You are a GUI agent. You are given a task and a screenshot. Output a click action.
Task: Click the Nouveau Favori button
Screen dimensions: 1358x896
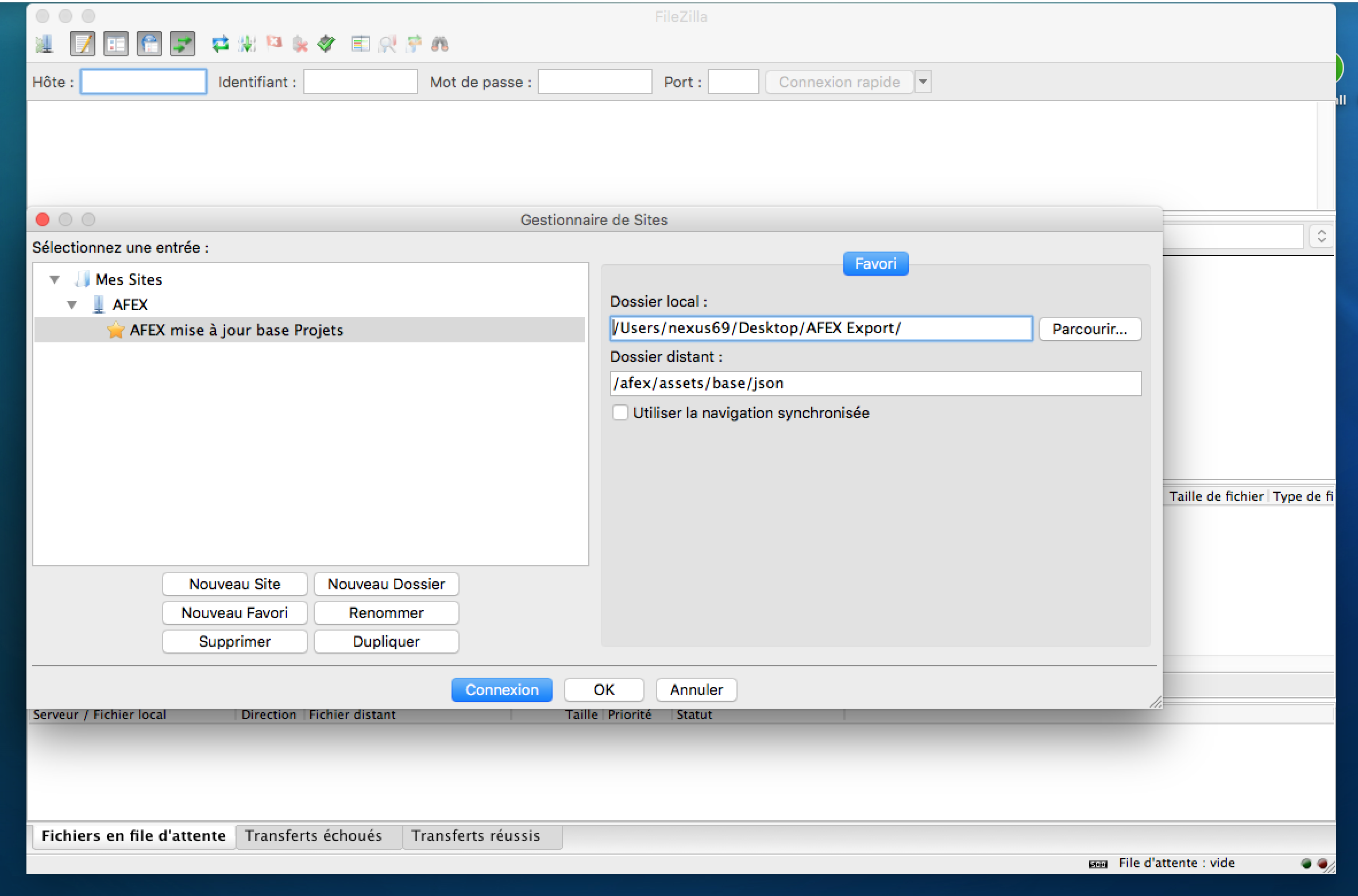click(235, 613)
